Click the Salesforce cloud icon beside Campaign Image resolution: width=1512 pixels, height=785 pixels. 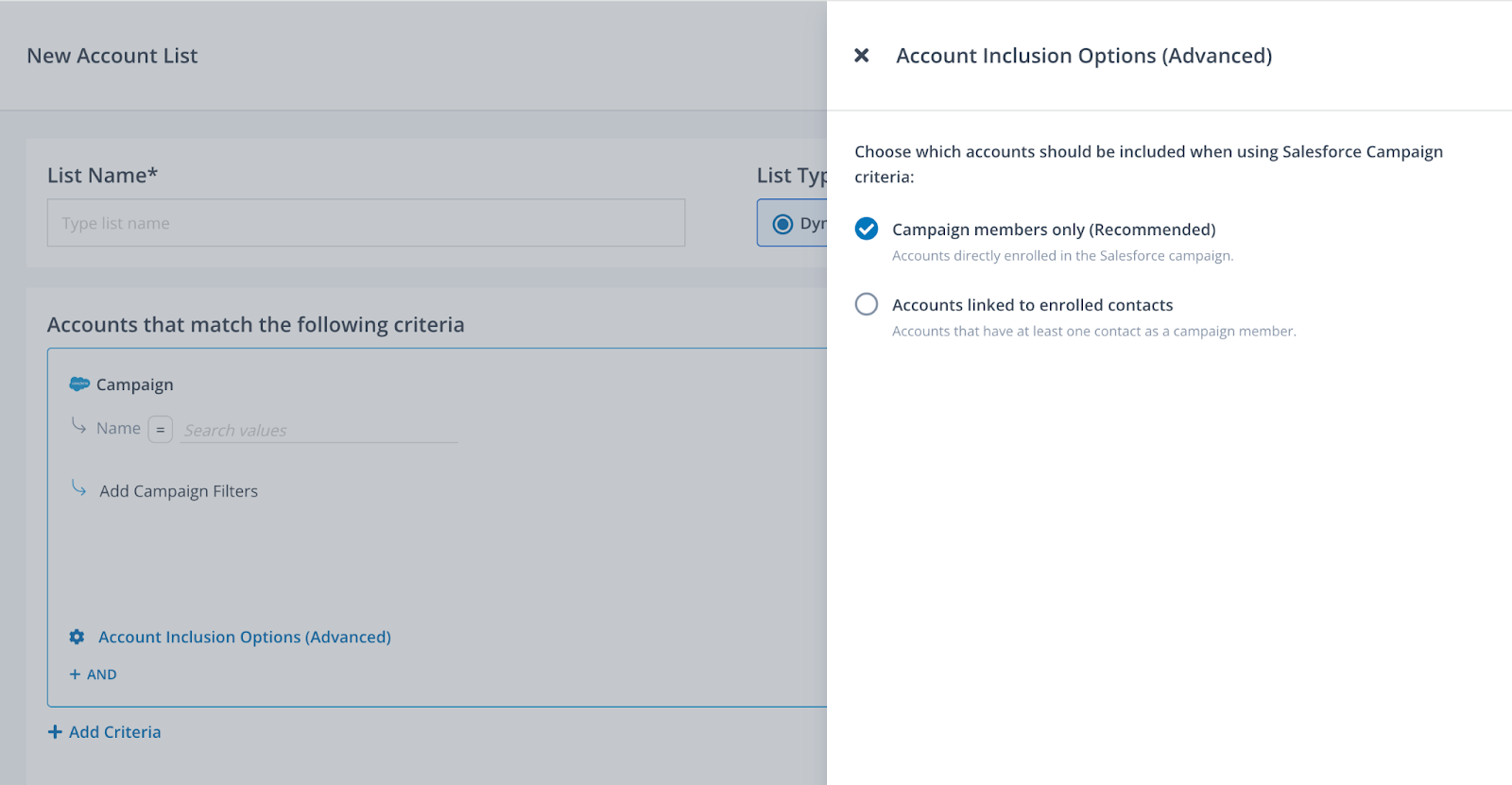click(79, 384)
